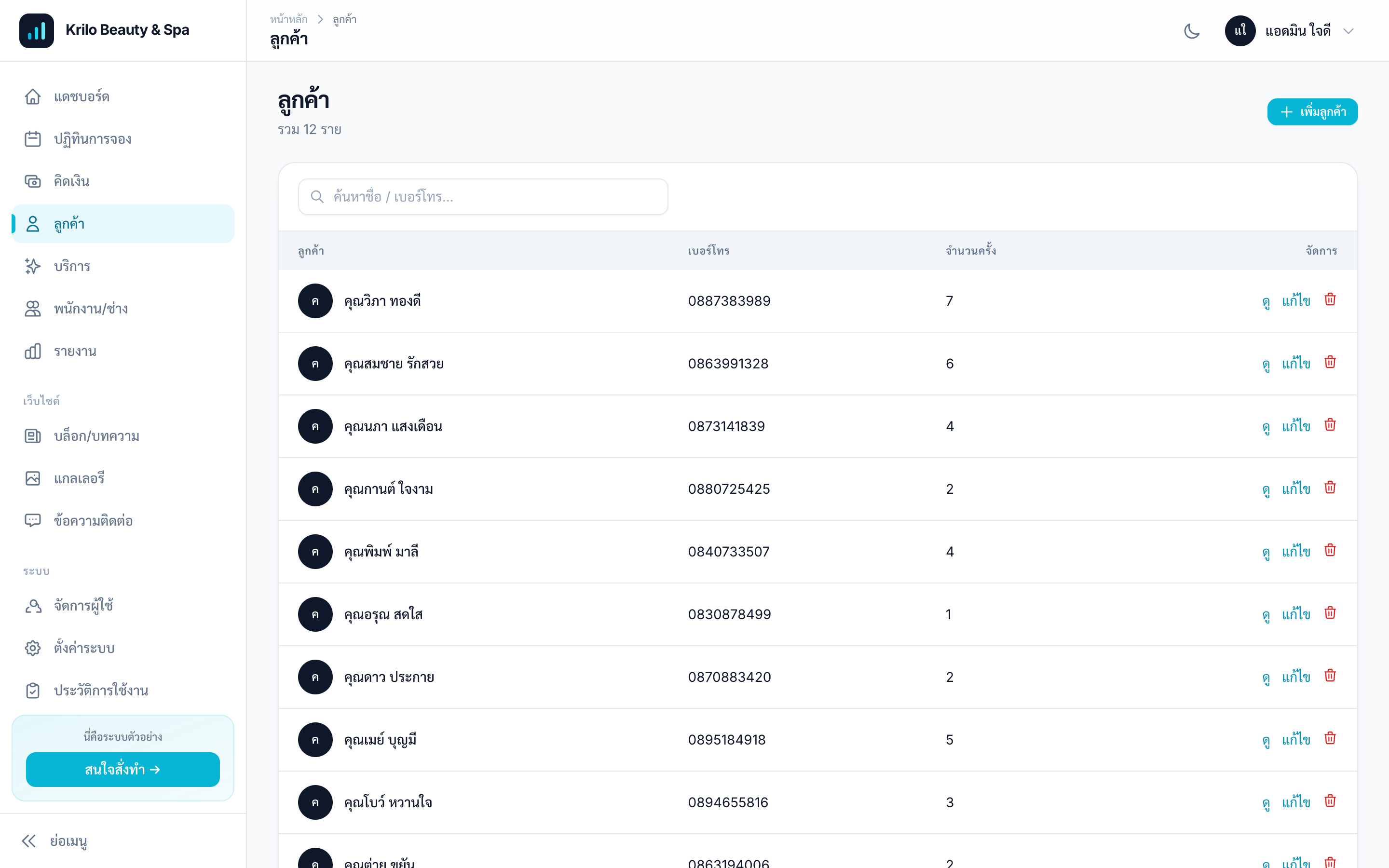Open บริการ from the sidebar
Screen dimensions: 1389x868
point(123,266)
